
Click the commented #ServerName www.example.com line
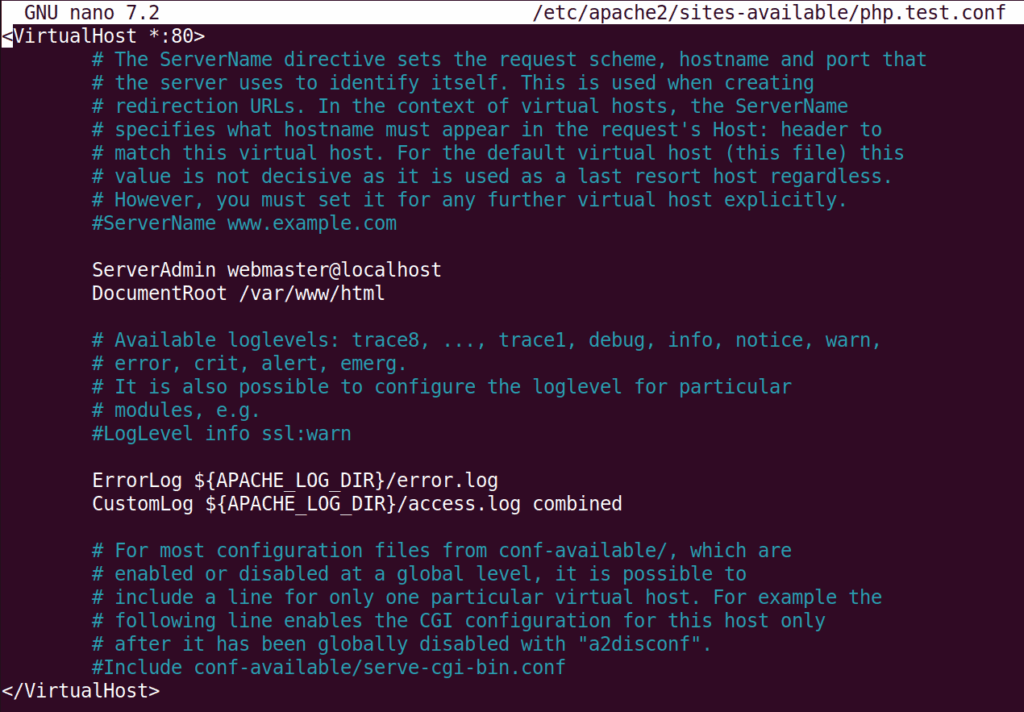click(244, 223)
